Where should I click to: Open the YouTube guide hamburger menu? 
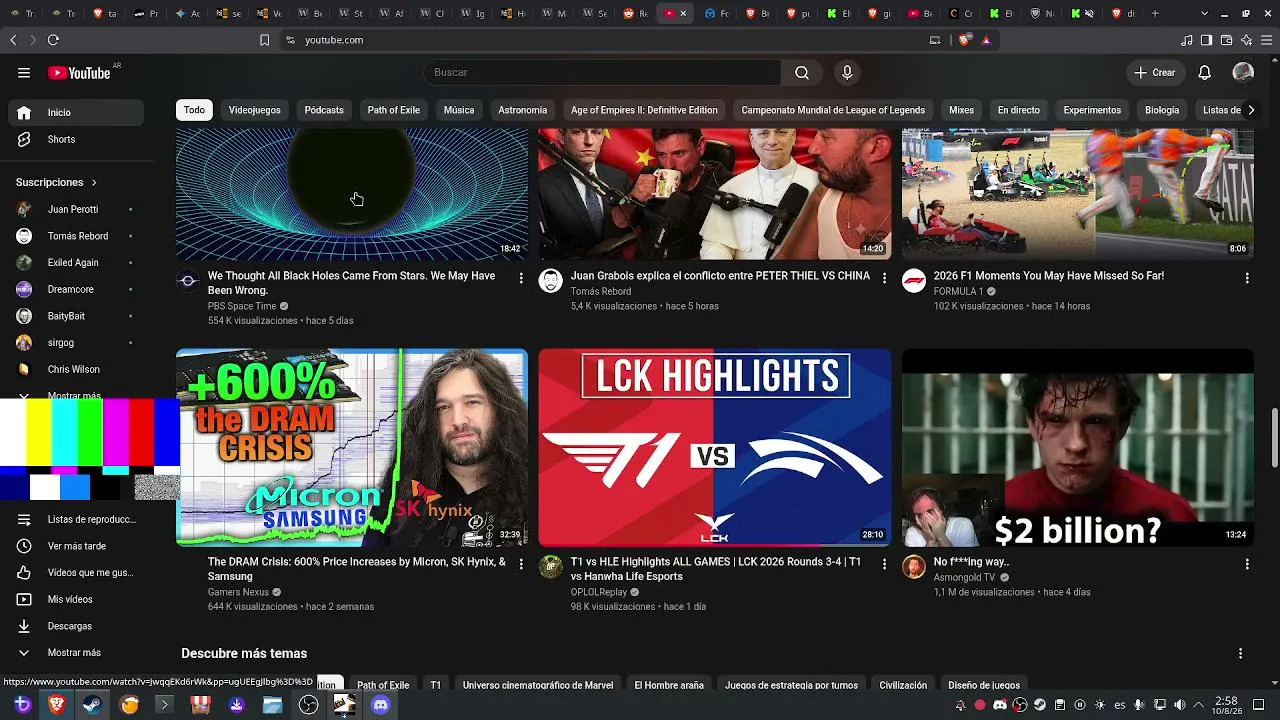point(24,72)
